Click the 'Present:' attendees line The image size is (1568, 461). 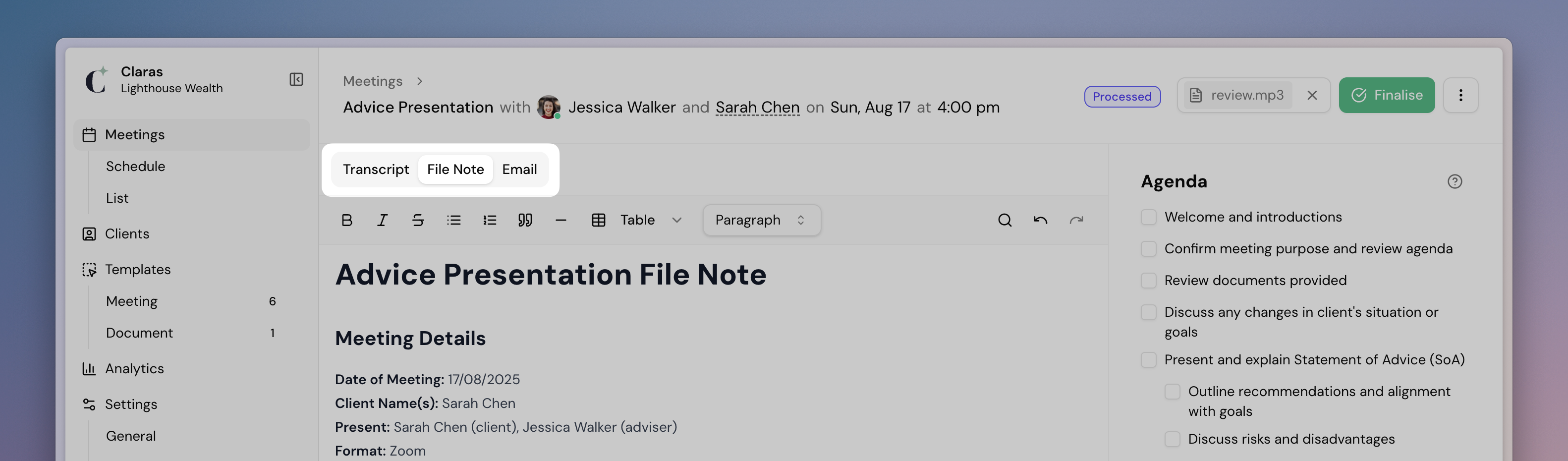pyautogui.click(x=506, y=427)
